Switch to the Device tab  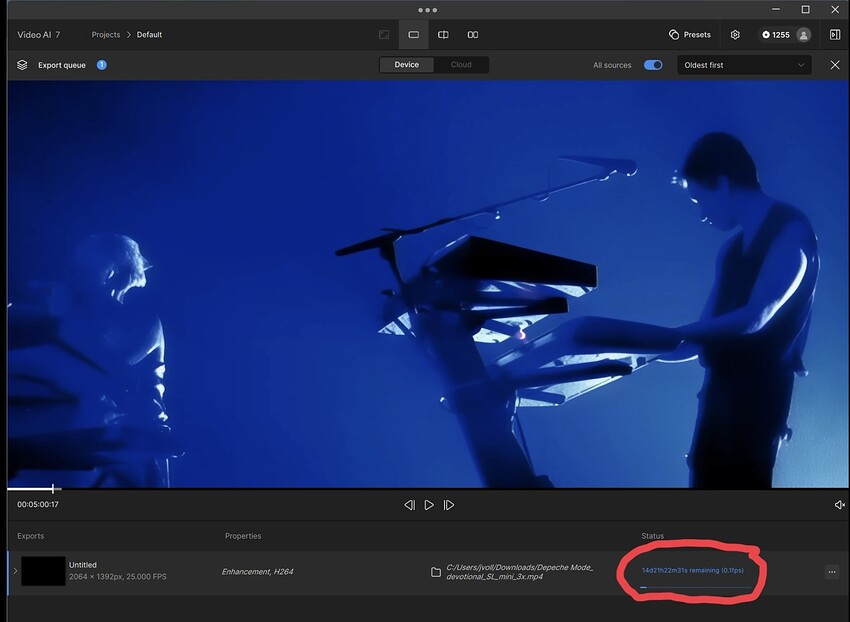click(x=407, y=65)
